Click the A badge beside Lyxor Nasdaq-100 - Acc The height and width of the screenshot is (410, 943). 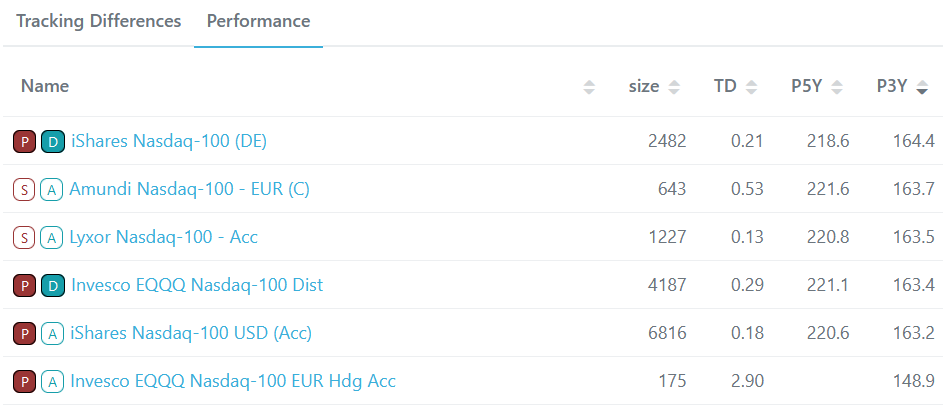[51, 237]
